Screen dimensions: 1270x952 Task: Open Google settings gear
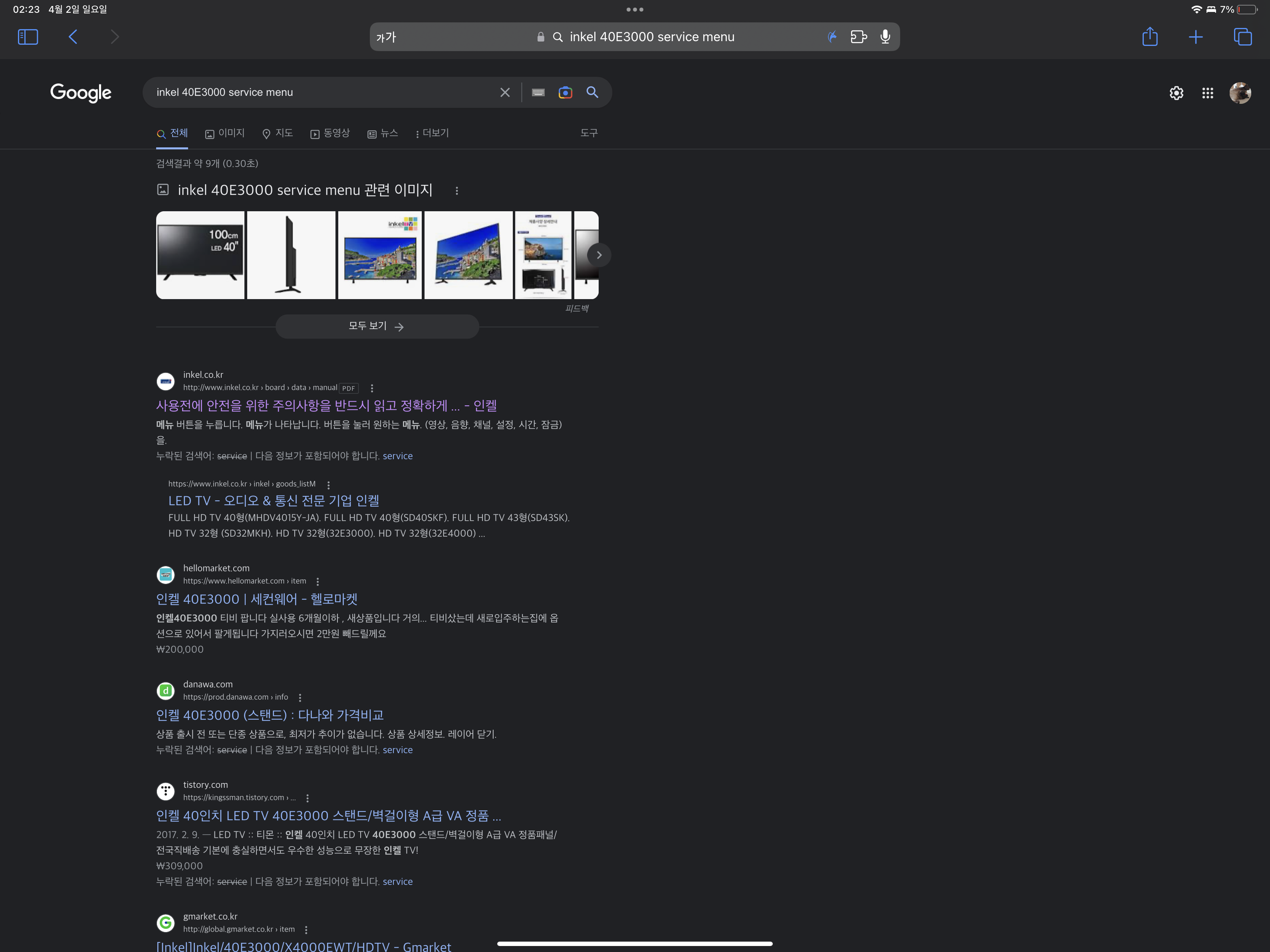[1176, 93]
